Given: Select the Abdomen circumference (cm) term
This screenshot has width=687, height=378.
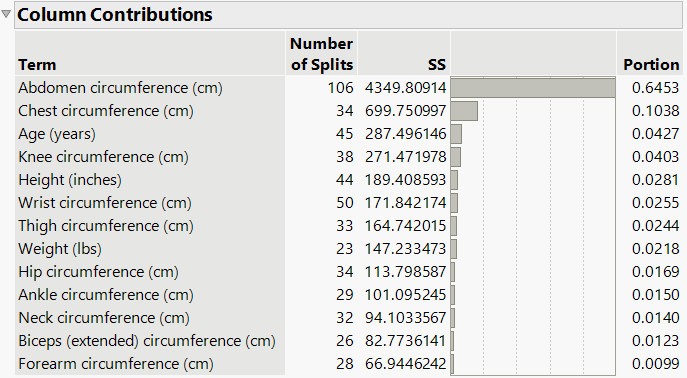Looking at the screenshot, I should [x=120, y=88].
